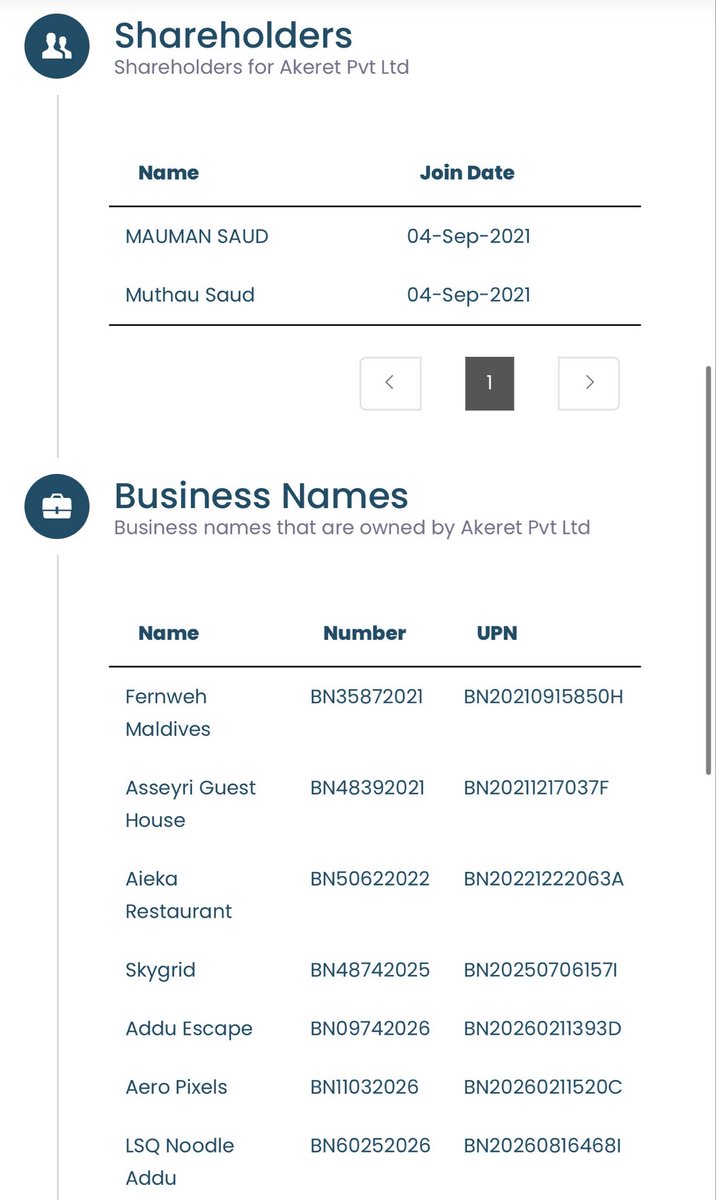Select page 1 in pagination
This screenshot has height=1200, width=716.
489,383
